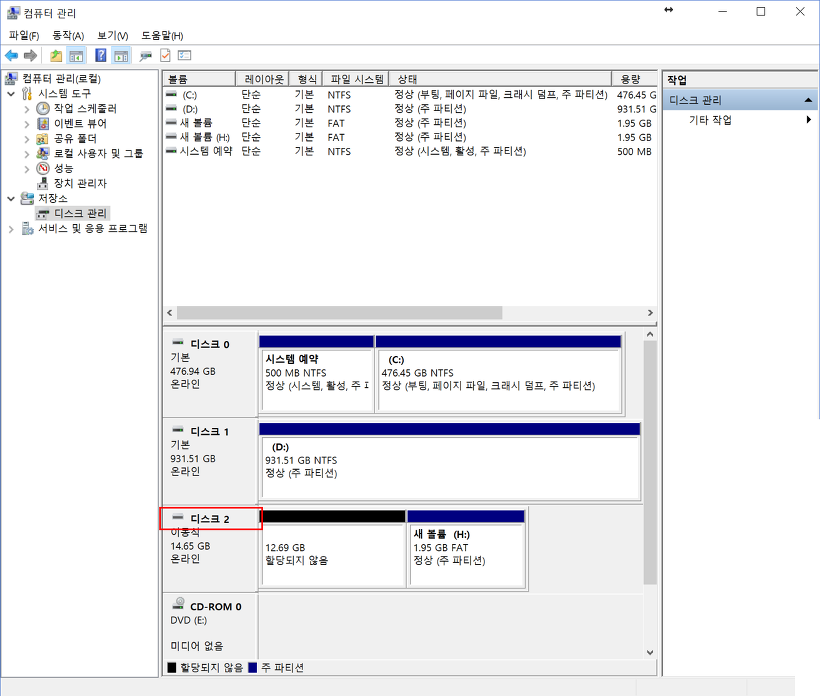Viewport: 820px width, 696px height.
Task: Select the CD-ROM 0 drive icon
Action: coord(178,604)
